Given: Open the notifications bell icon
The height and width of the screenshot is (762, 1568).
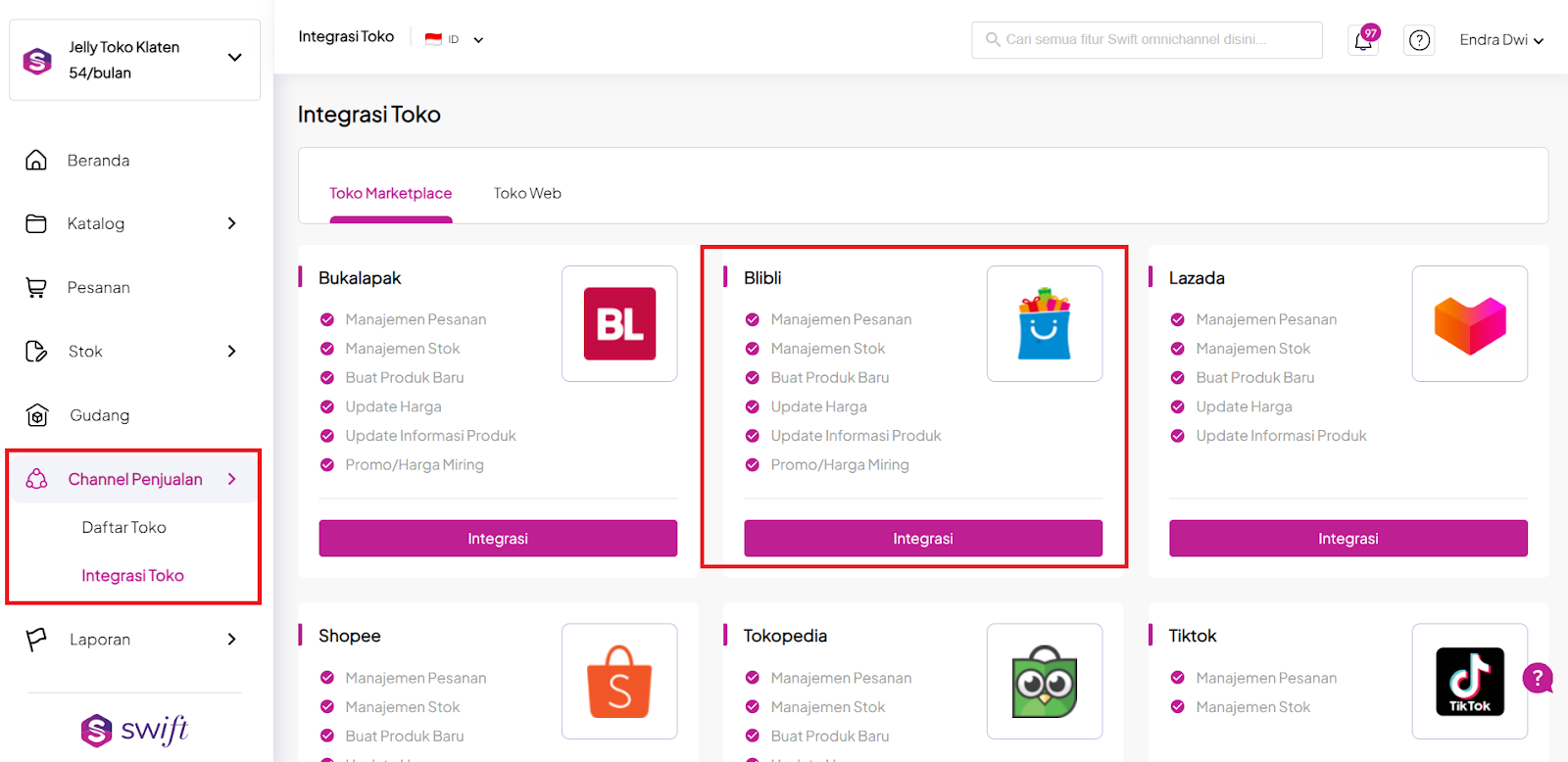Looking at the screenshot, I should 1363,40.
